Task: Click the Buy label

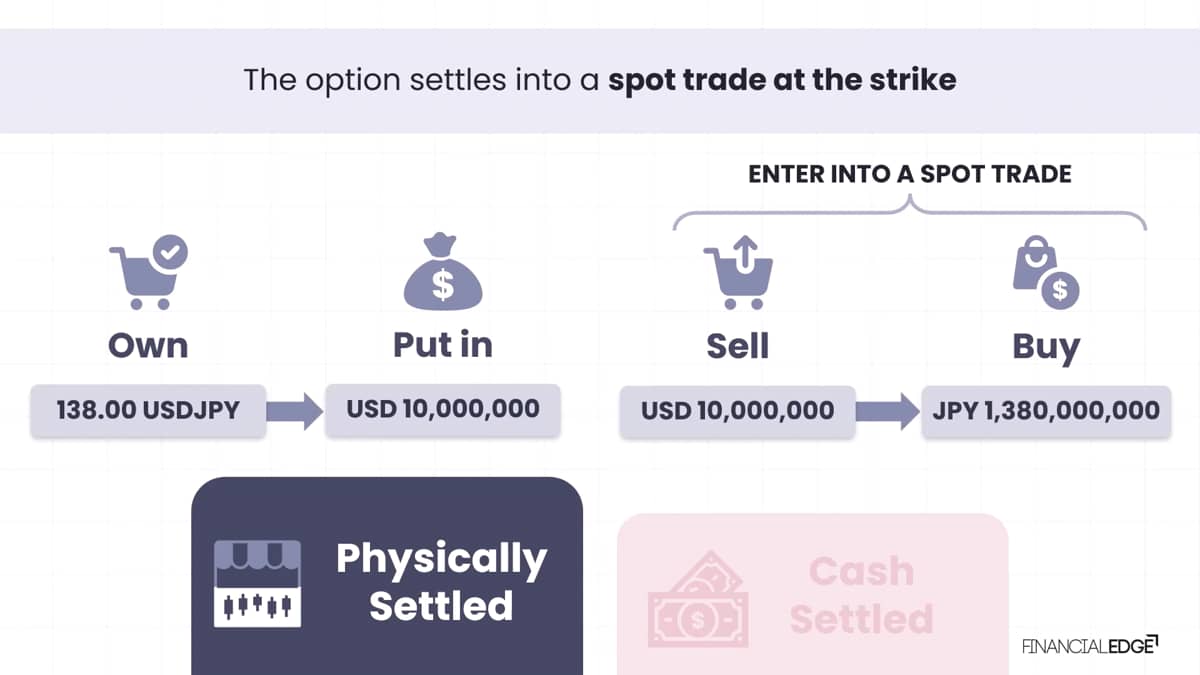Action: pyautogui.click(x=1046, y=347)
